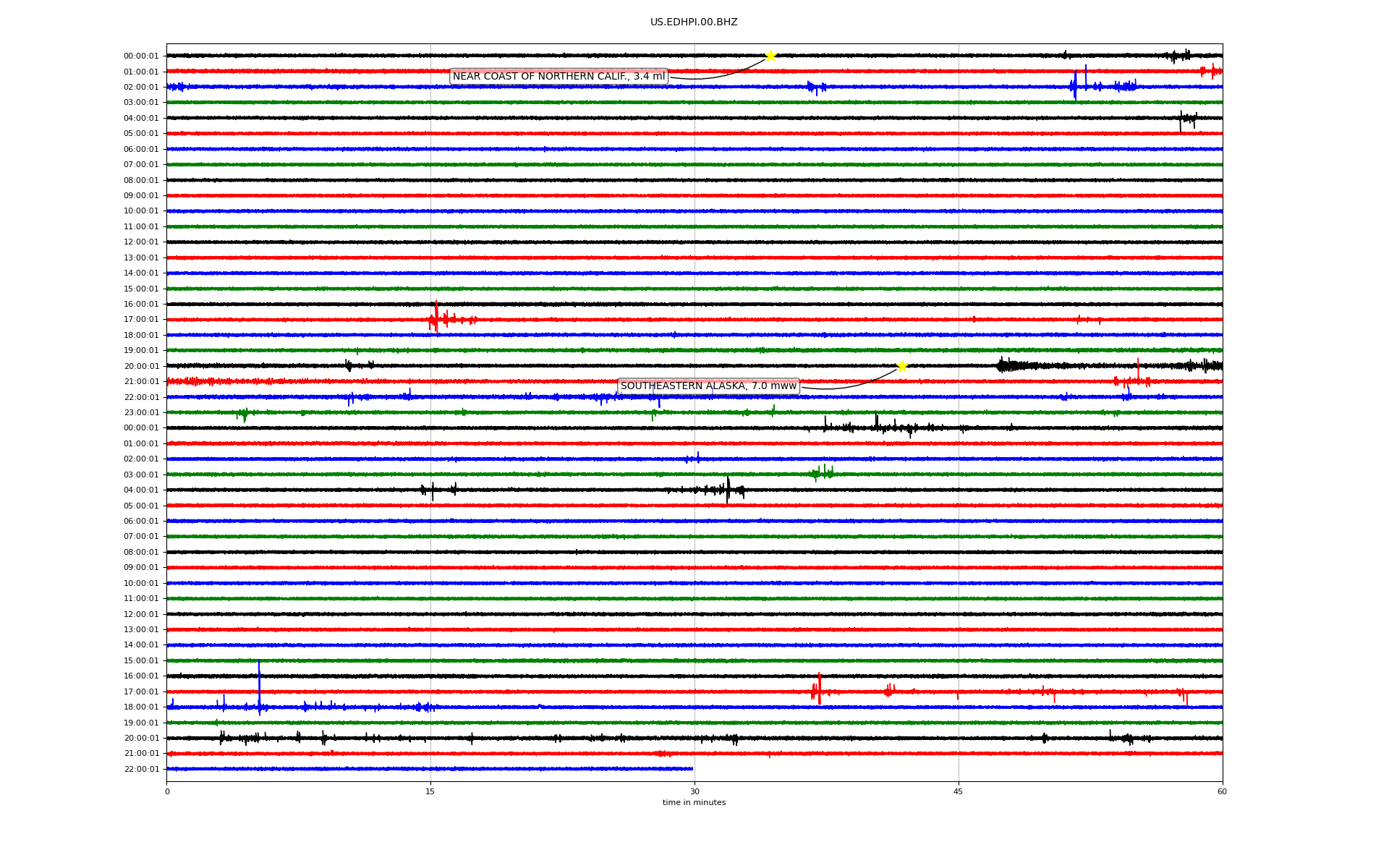Click the last 22:00:01 row label at bottom
Image resolution: width=1389 pixels, height=868 pixels.
[141, 770]
